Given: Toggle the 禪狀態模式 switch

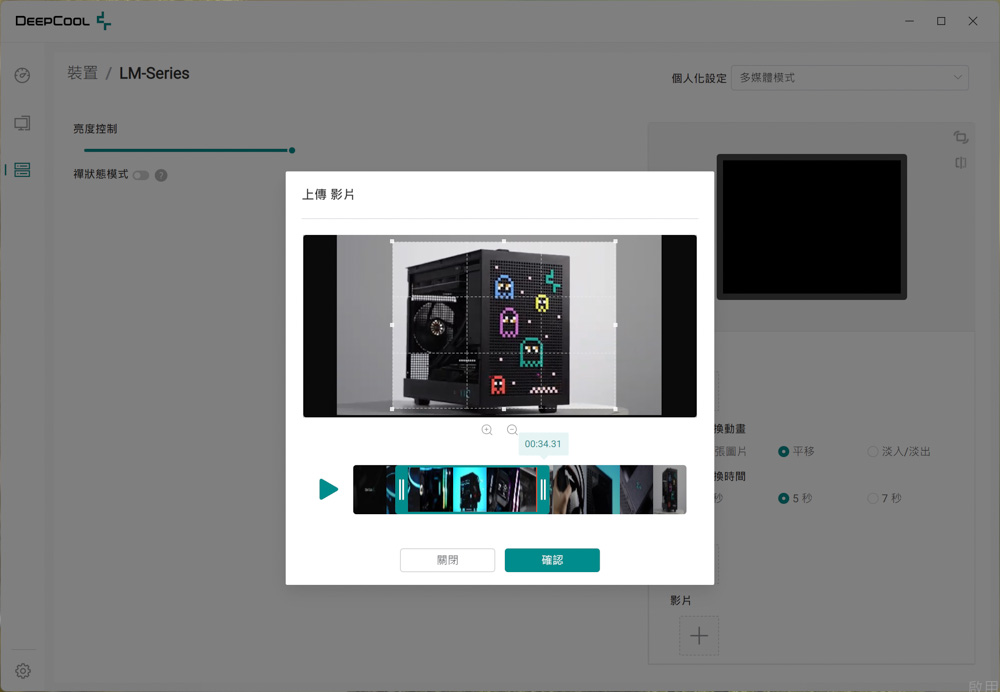Looking at the screenshot, I should 141,175.
